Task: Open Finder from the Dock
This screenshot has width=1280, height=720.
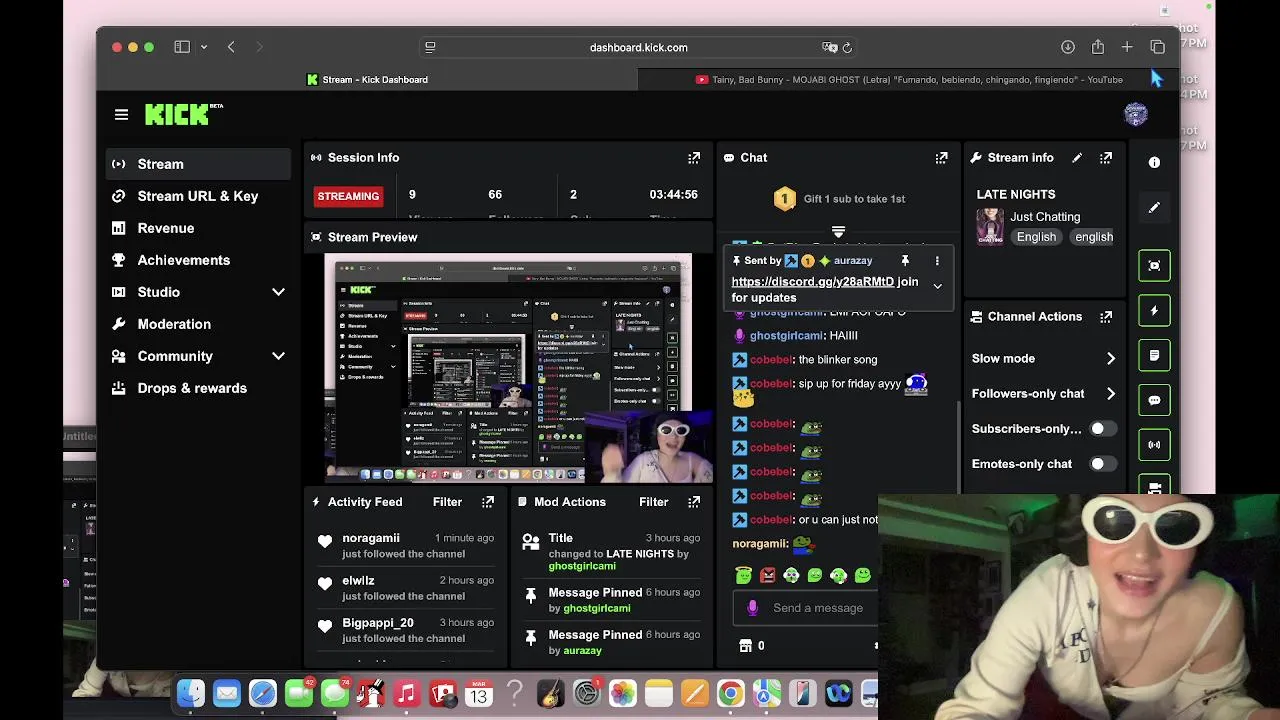Action: pos(191,693)
